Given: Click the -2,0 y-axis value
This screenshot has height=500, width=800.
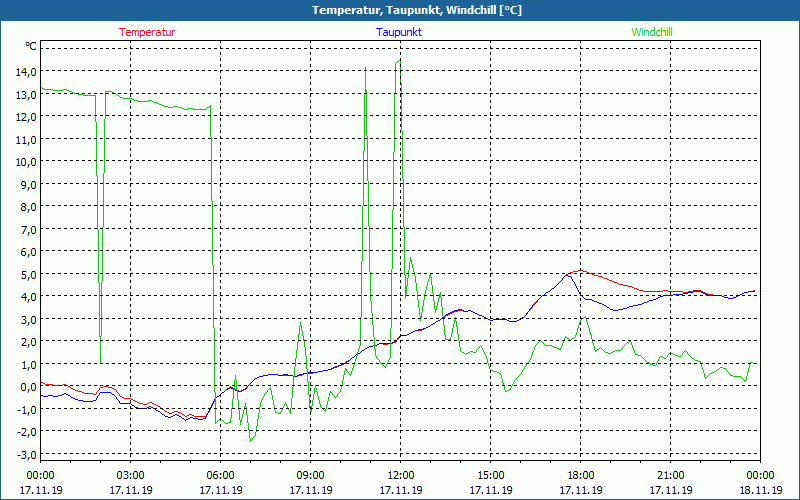Looking at the screenshot, I should tap(27, 432).
